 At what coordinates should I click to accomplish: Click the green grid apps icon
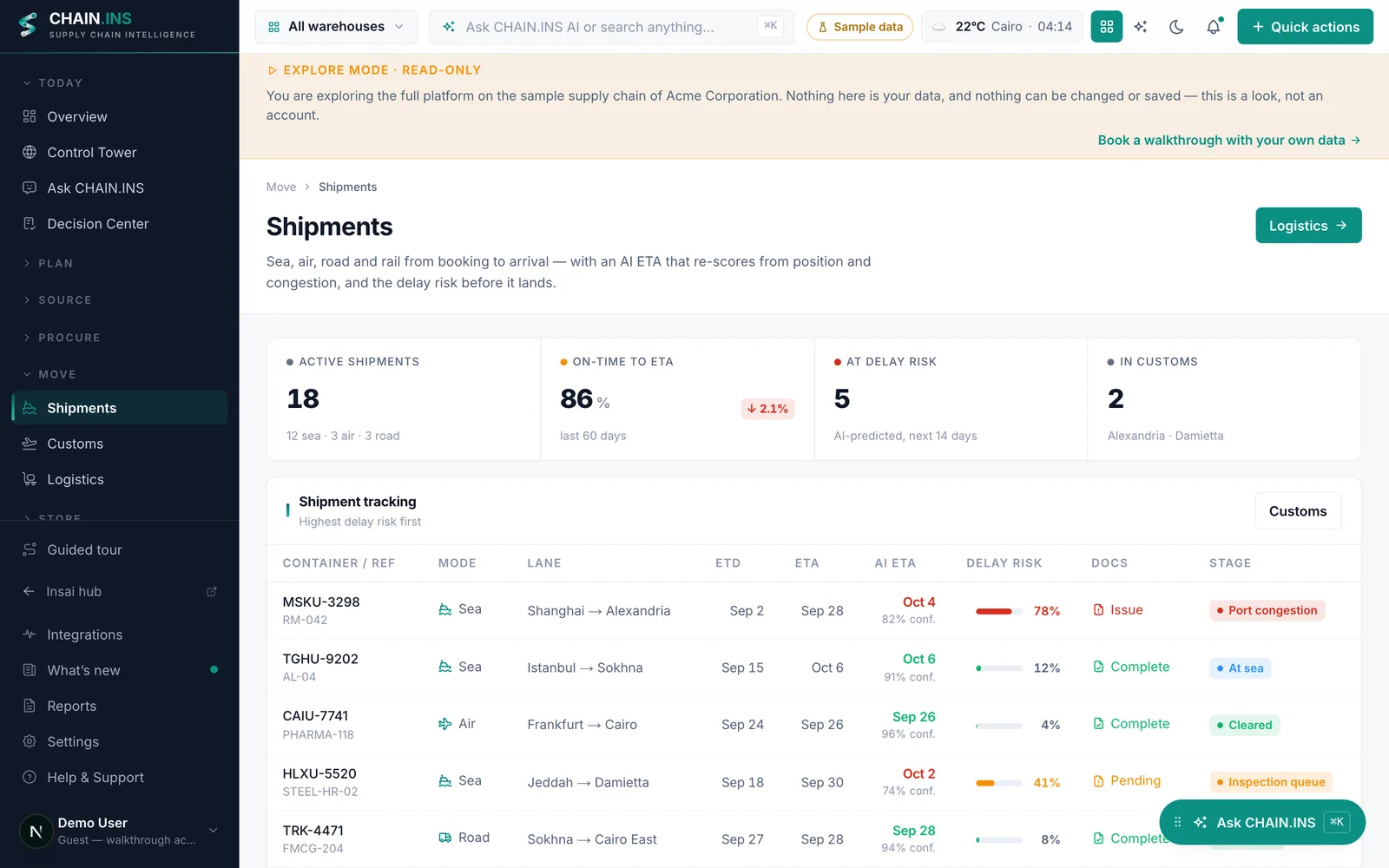click(x=1106, y=27)
